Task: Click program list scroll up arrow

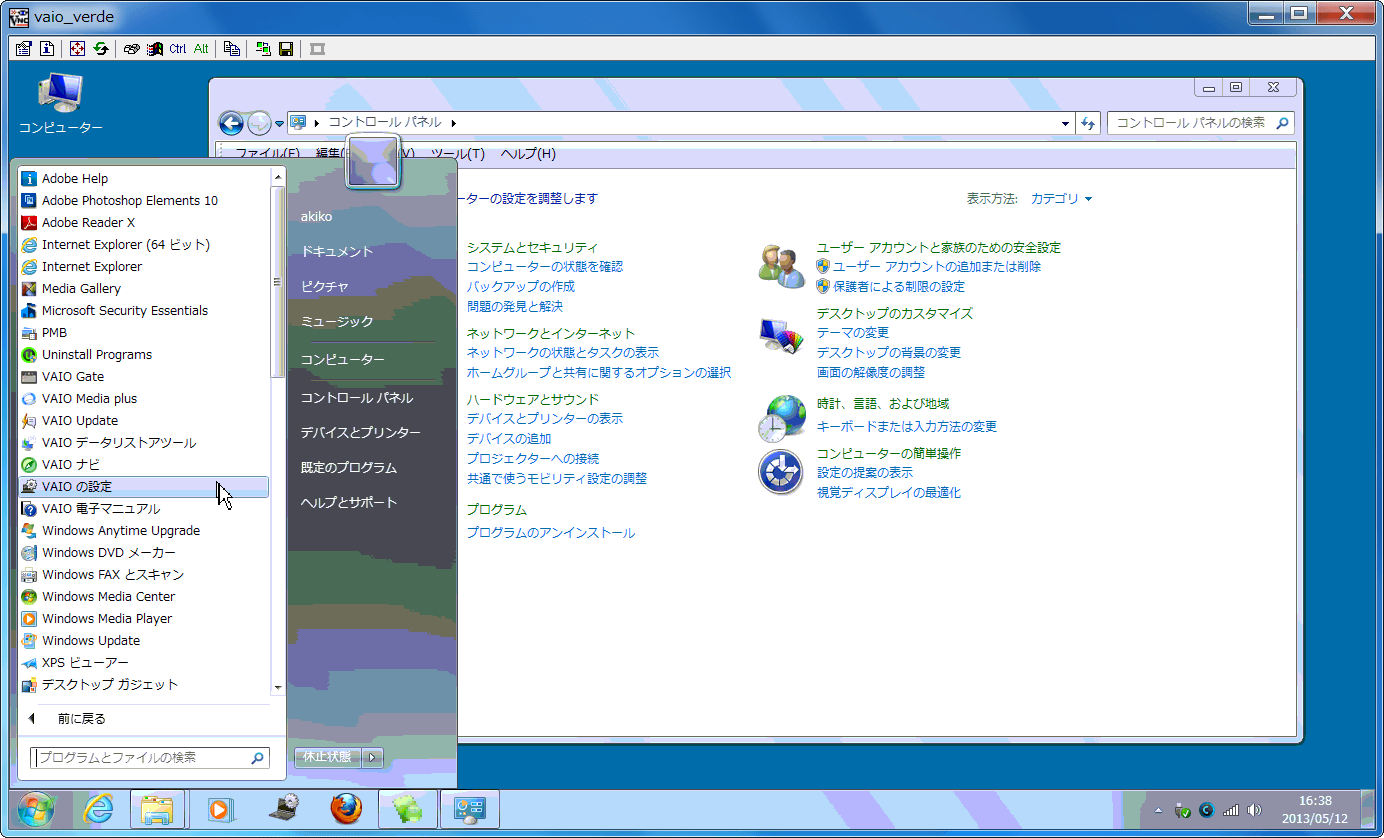Action: click(x=278, y=175)
